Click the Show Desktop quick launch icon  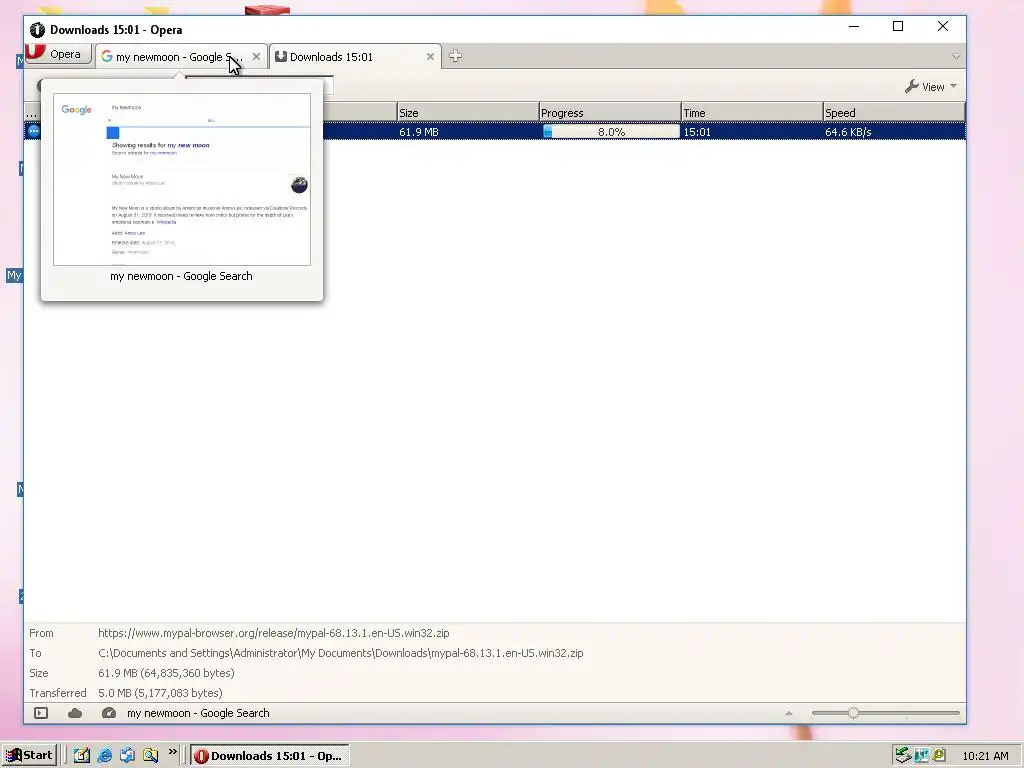click(x=127, y=756)
